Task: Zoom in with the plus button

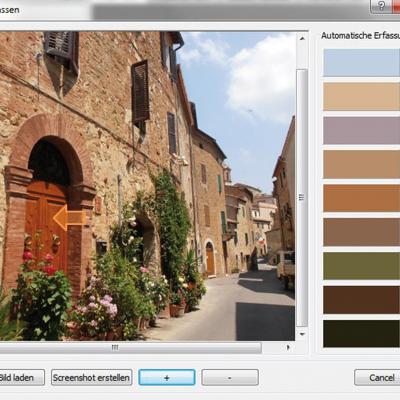Action: point(167,377)
